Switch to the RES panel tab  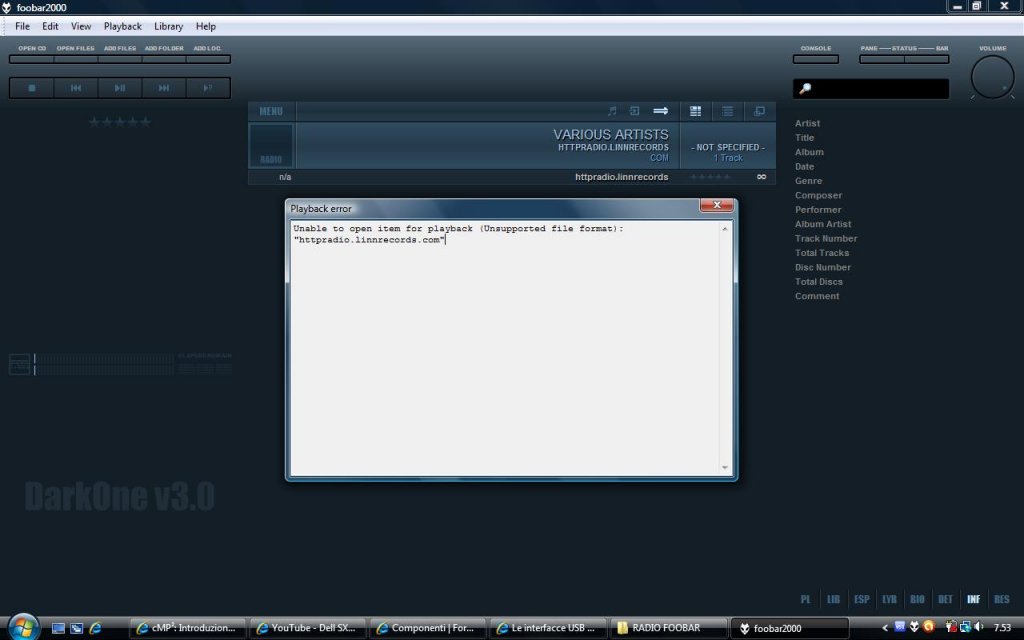(1001, 599)
